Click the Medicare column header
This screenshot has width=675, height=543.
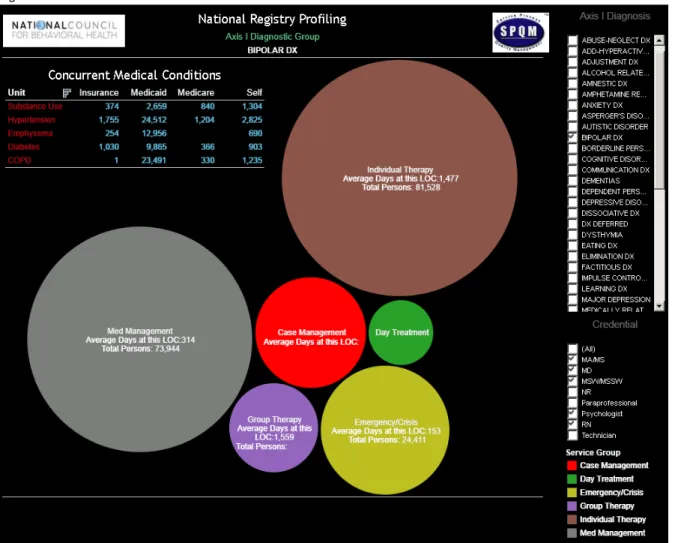(x=196, y=93)
